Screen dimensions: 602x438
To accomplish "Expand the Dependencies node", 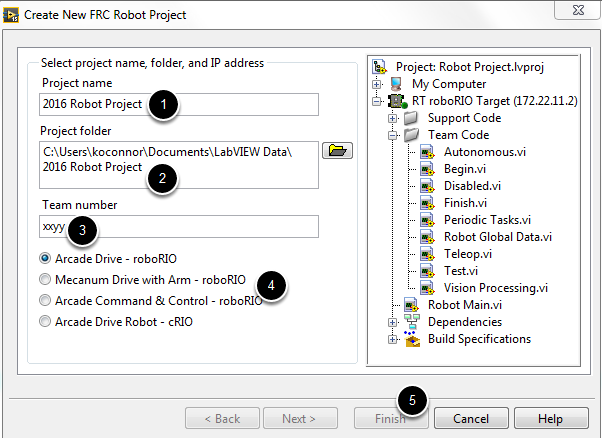I will [392, 322].
